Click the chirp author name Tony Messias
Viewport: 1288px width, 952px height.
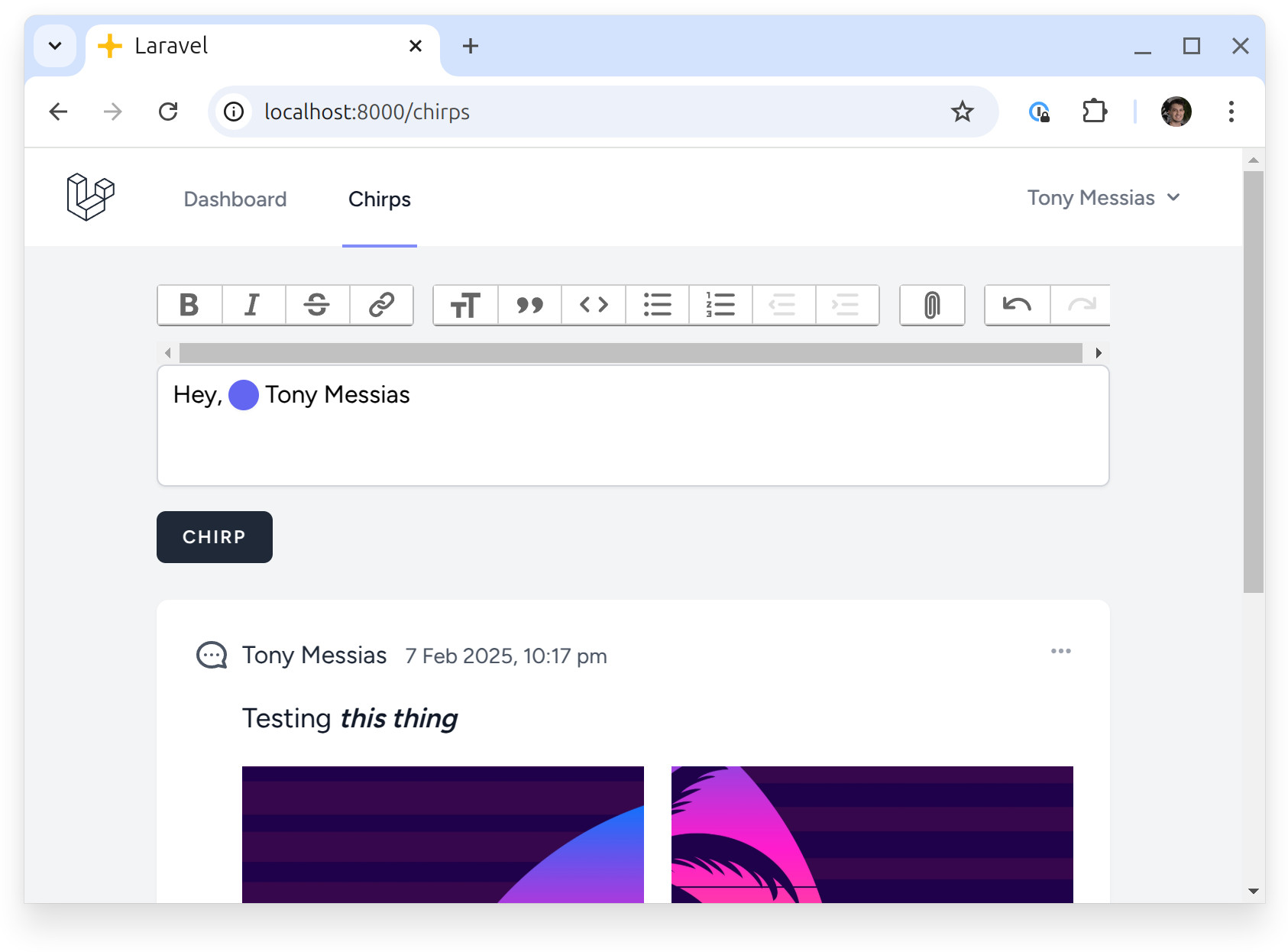coord(315,656)
